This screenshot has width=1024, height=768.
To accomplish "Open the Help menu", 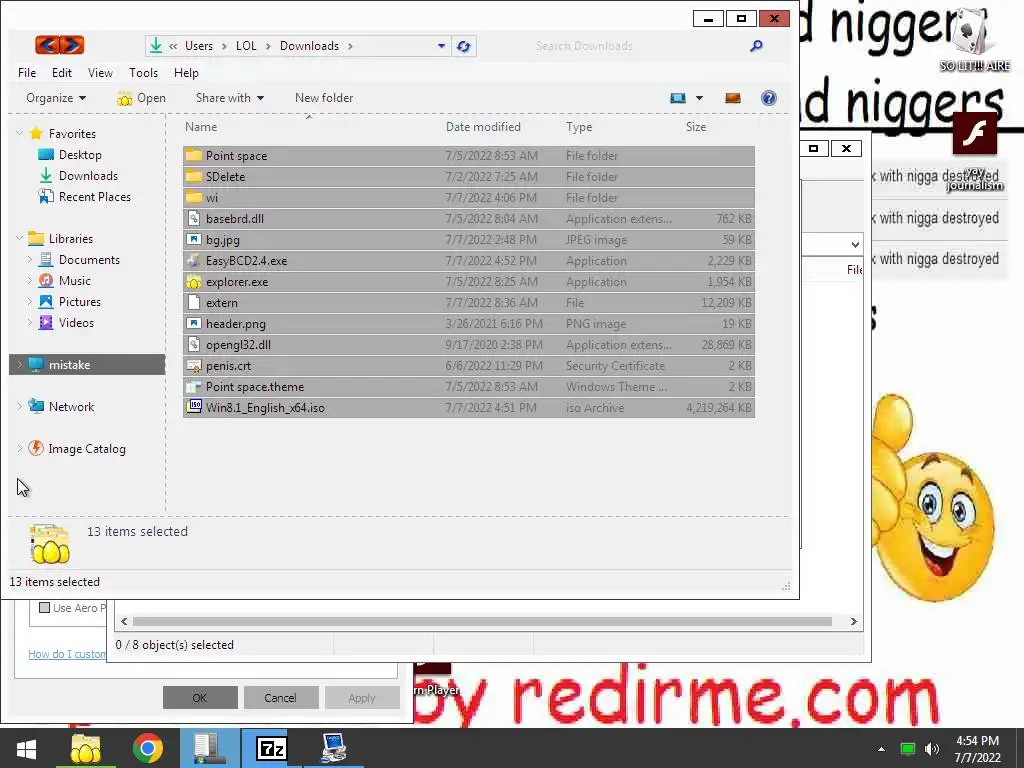I will coord(186,72).
